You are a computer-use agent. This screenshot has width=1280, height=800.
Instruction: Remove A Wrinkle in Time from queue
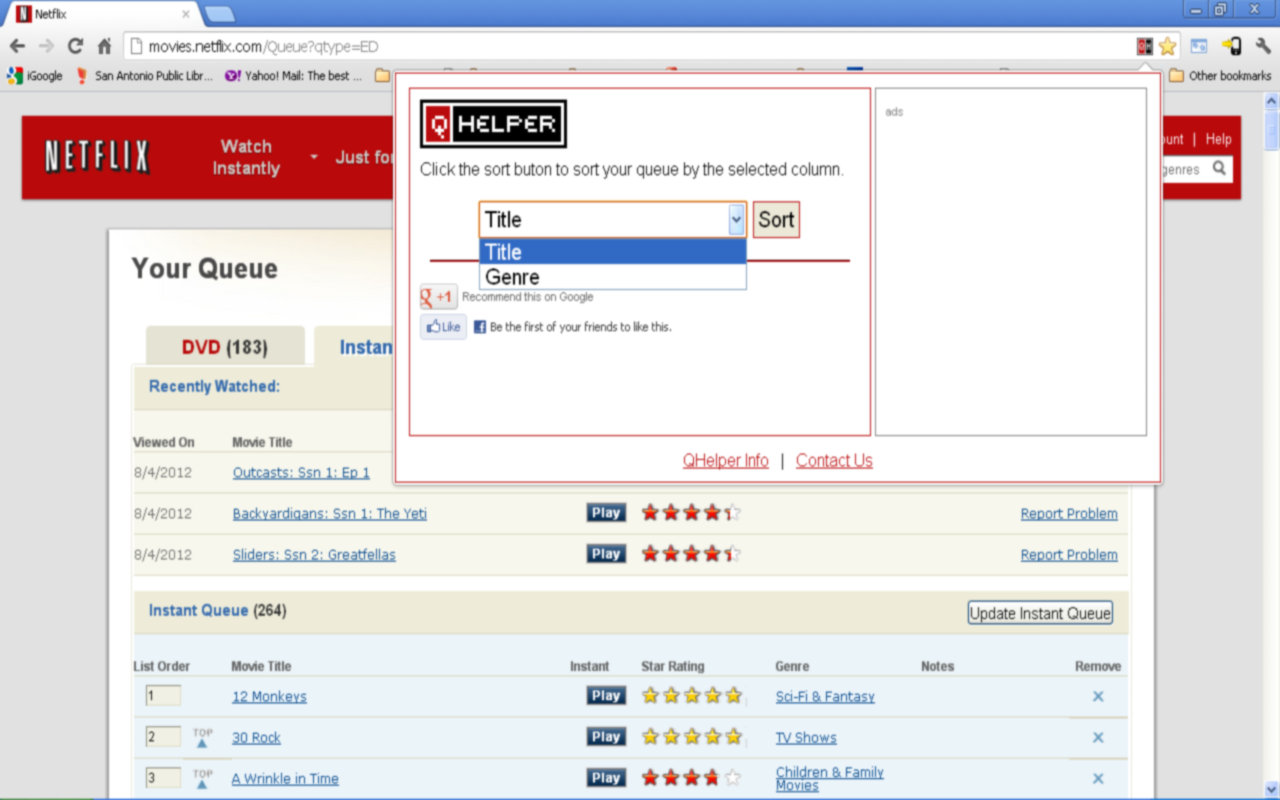pyautogui.click(x=1098, y=778)
